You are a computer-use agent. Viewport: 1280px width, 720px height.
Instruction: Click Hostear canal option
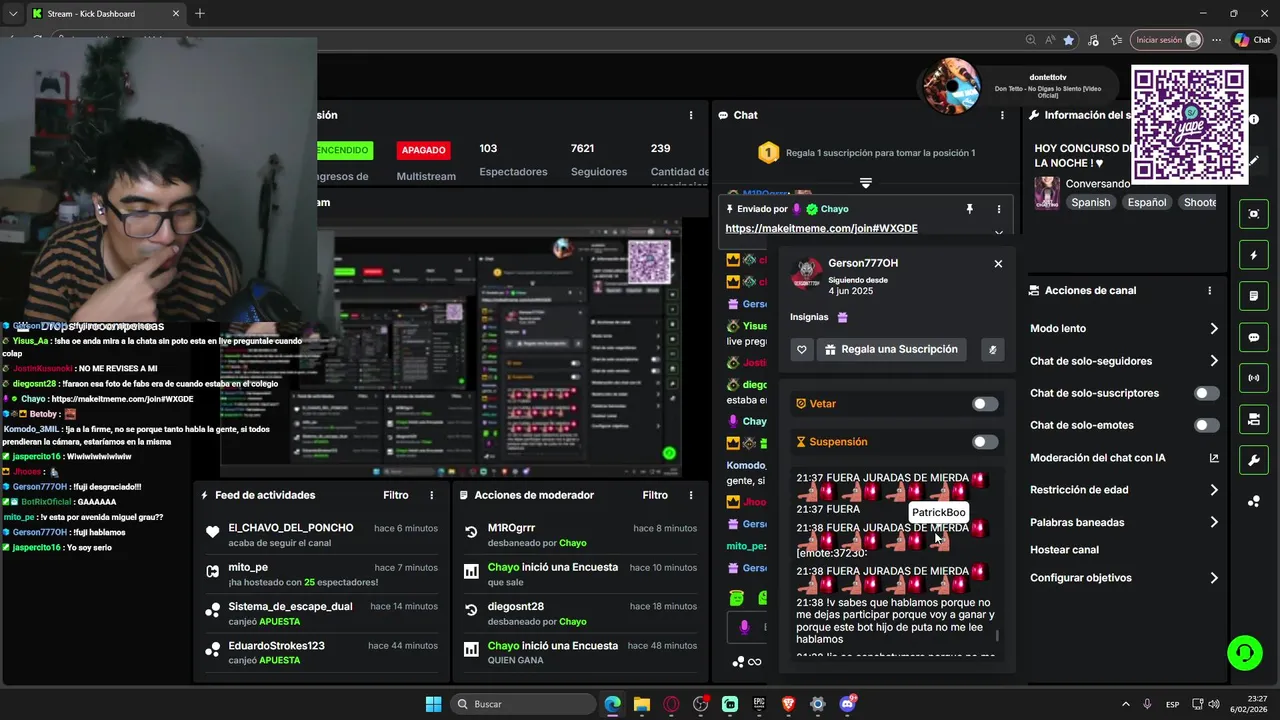1064,550
